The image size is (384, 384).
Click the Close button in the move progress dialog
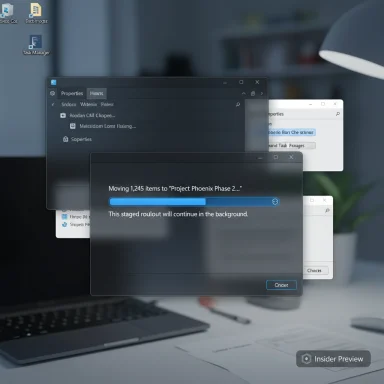click(x=281, y=285)
